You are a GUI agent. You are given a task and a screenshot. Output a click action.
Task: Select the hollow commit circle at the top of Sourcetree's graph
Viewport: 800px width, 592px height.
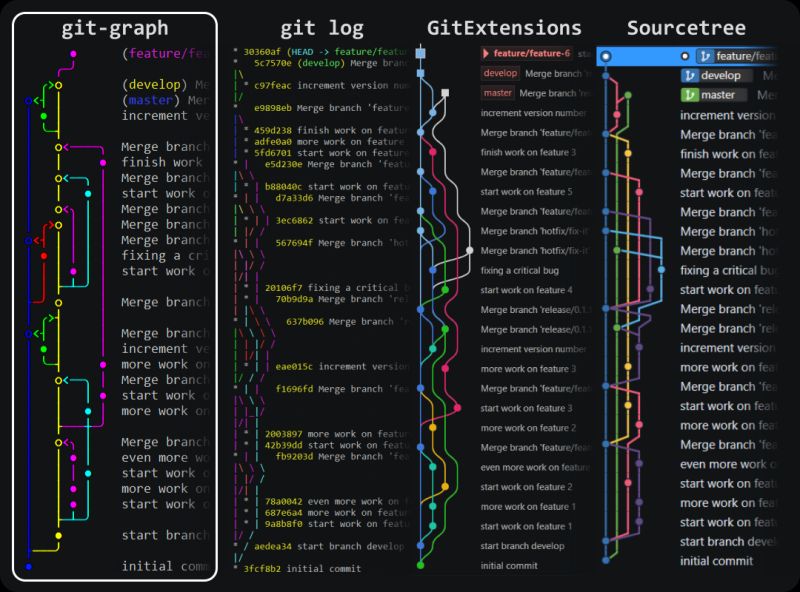[x=605, y=56]
